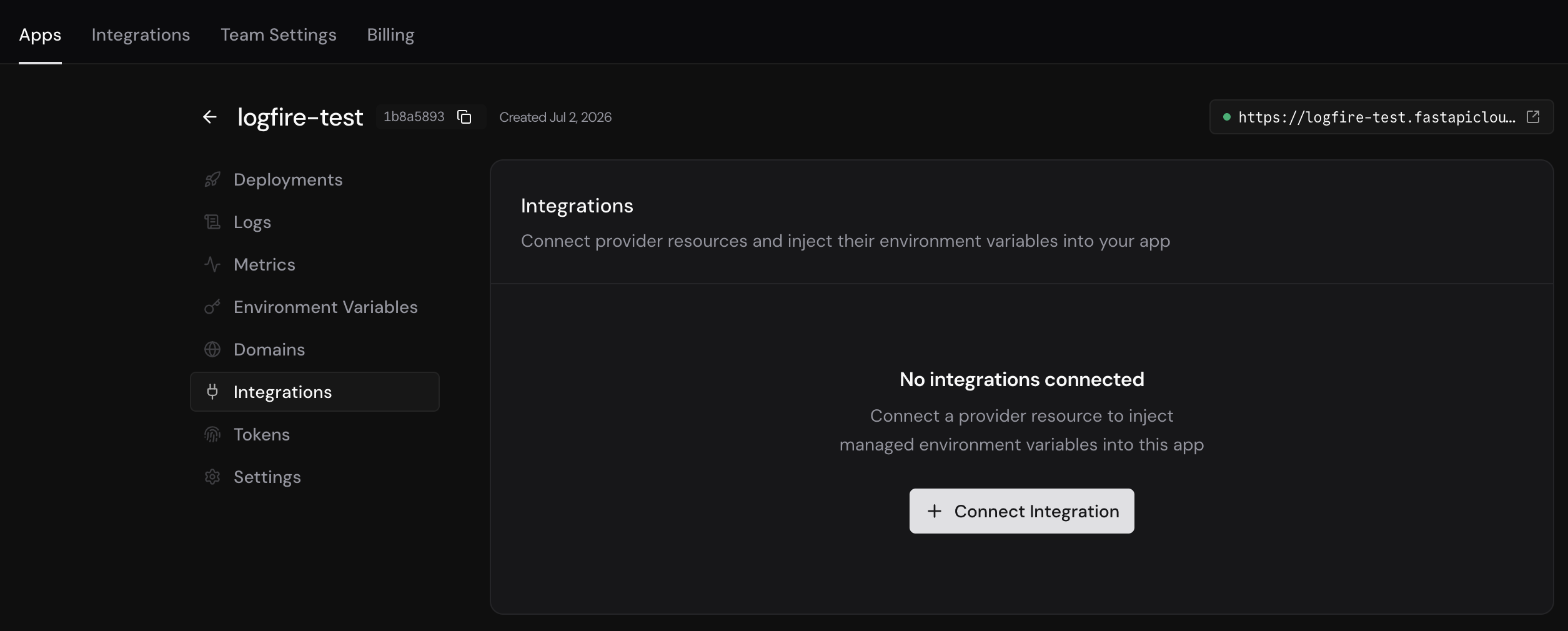Open the logfire-test.fastapicloud URL link
This screenshot has height=631, width=1568.
point(1381,117)
